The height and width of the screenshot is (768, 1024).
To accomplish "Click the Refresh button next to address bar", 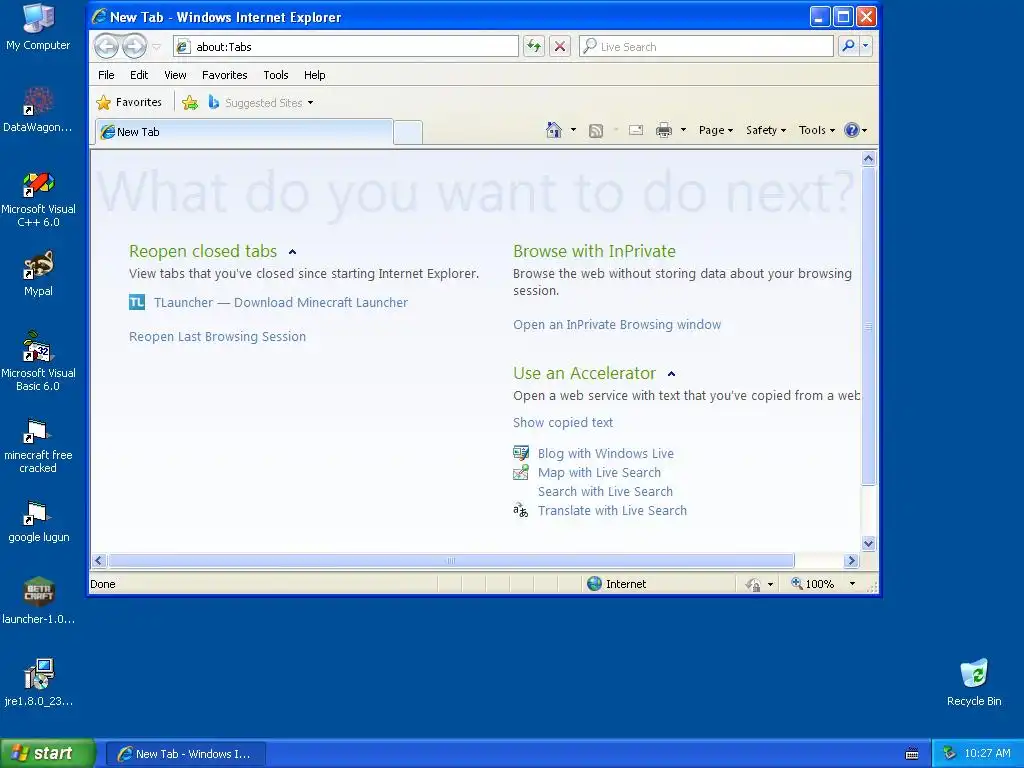I will tap(534, 46).
